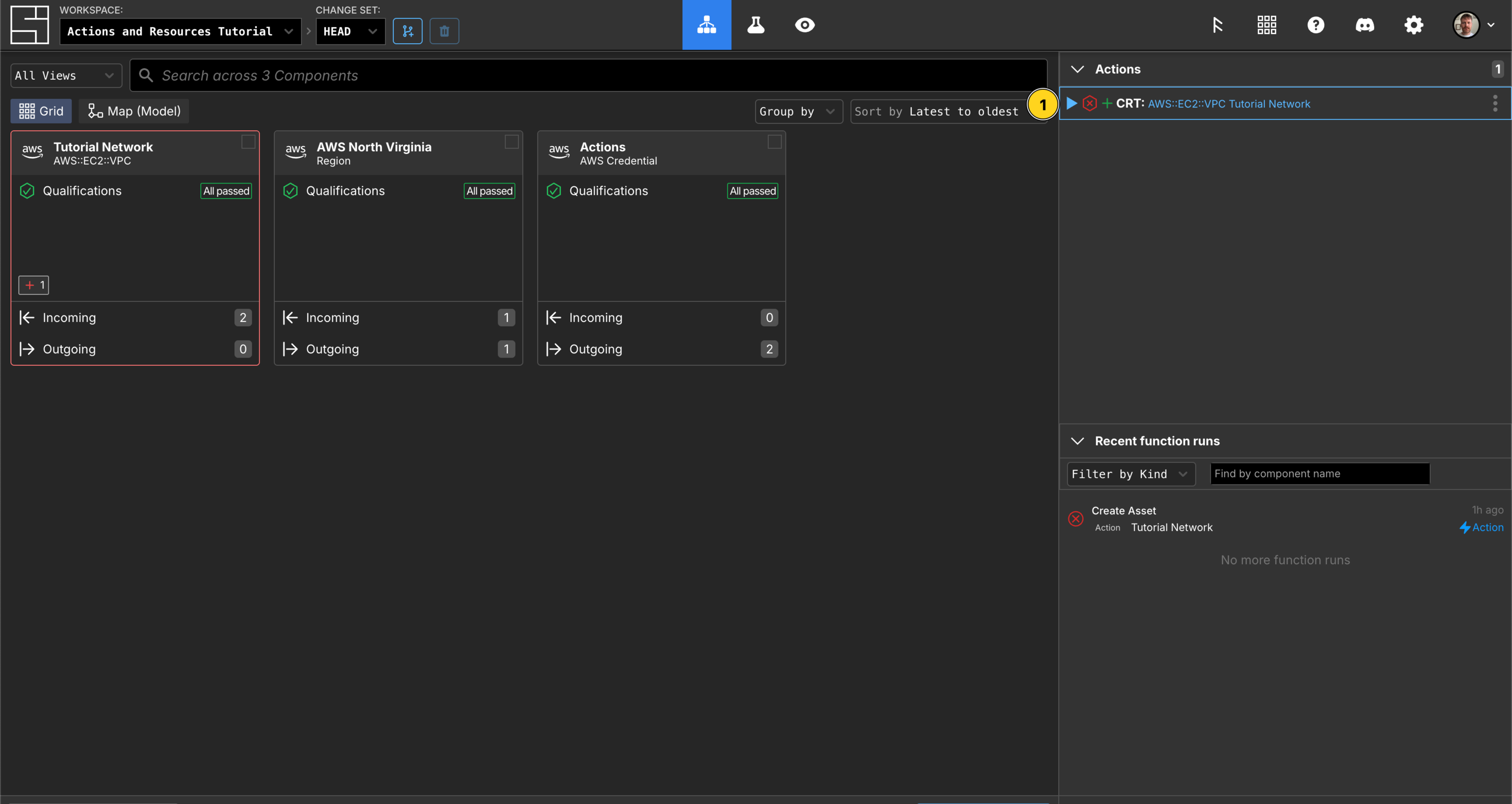Open the Discord community icon
Viewport: 1512px width, 804px height.
[x=1365, y=25]
